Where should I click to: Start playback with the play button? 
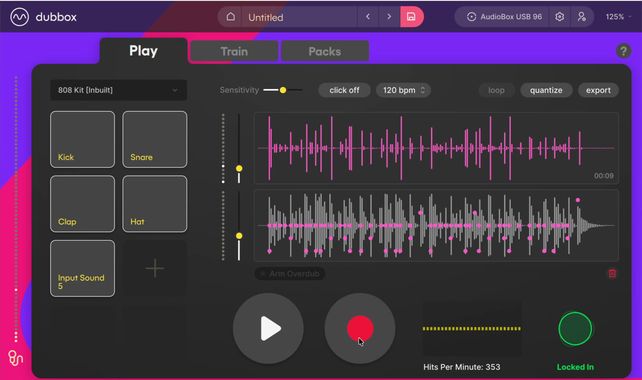tap(268, 328)
